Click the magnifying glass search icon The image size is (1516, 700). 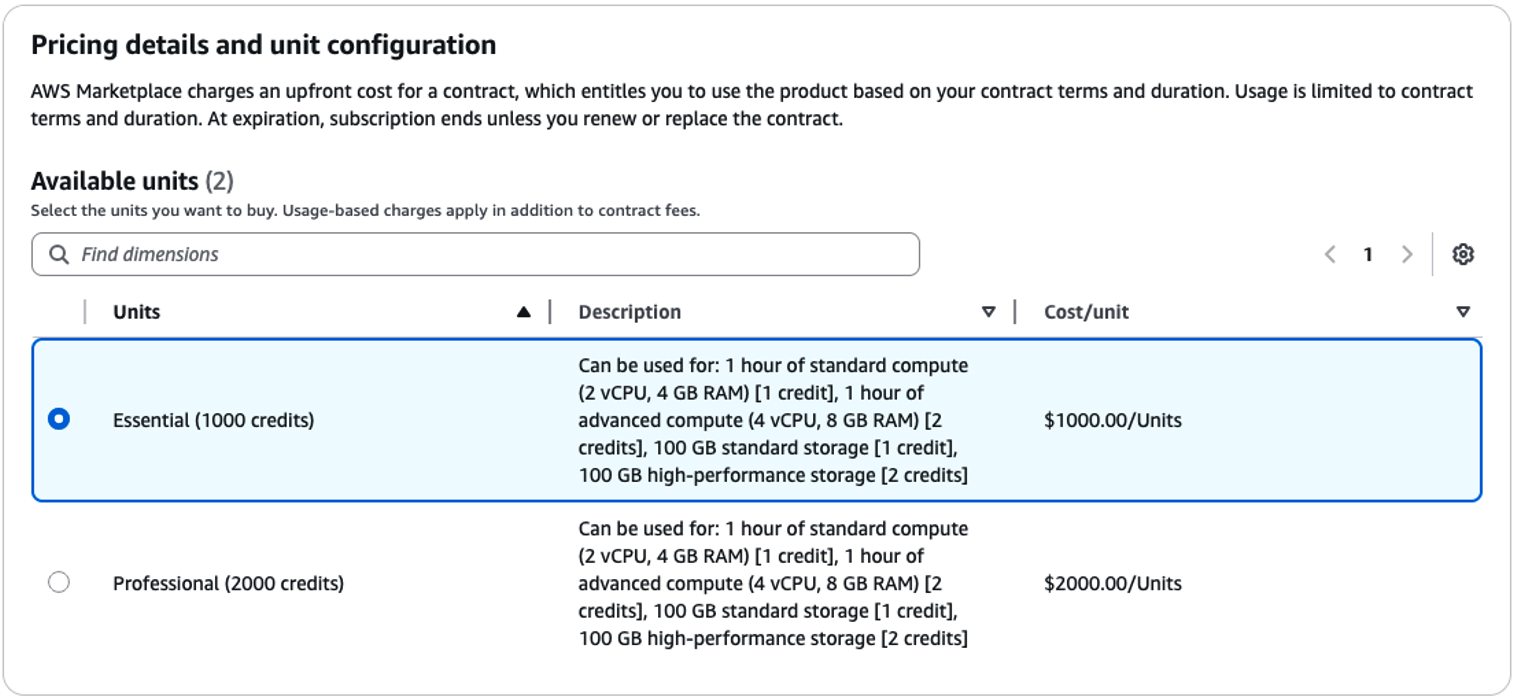[59, 254]
